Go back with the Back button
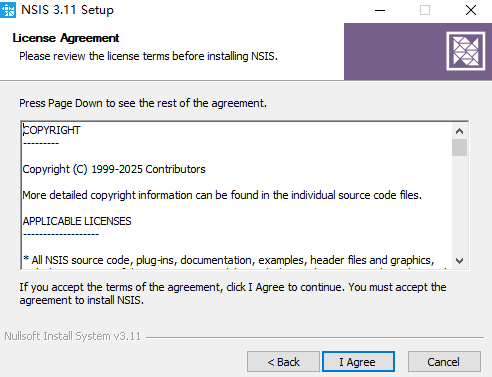This screenshot has width=492, height=377. click(283, 361)
